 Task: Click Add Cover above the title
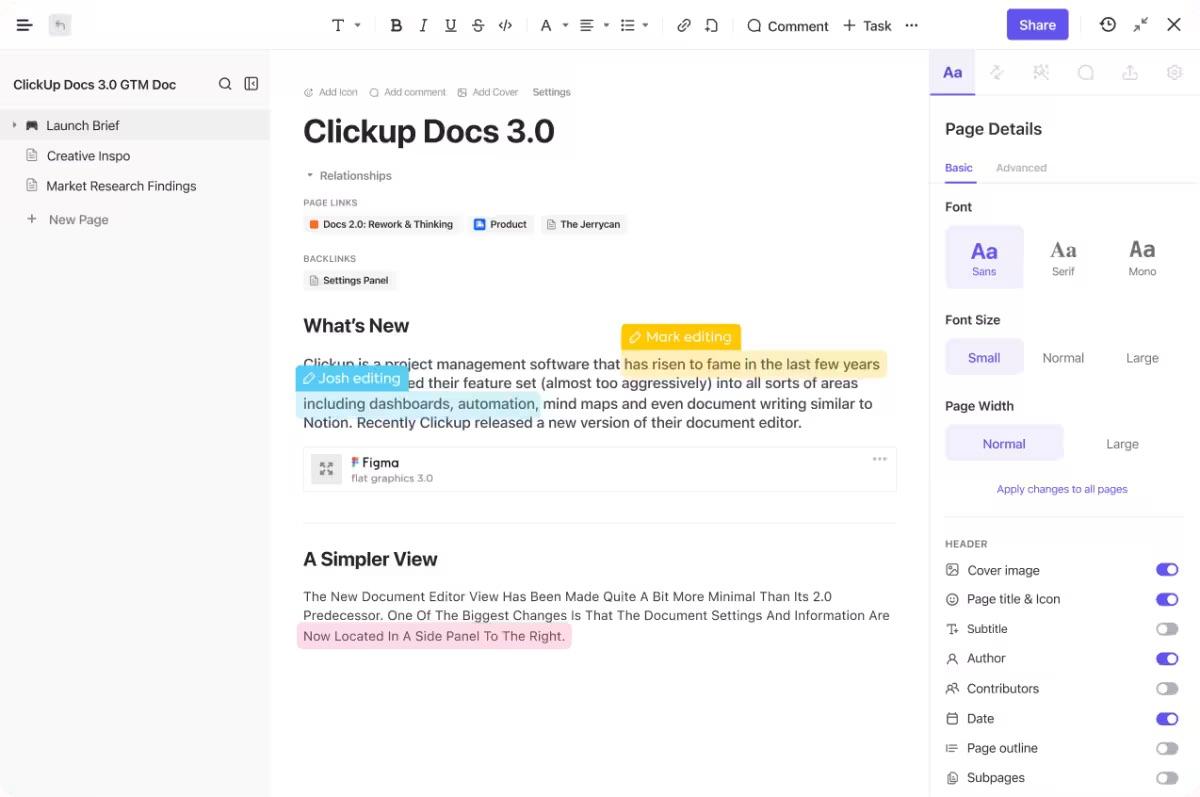tap(488, 92)
